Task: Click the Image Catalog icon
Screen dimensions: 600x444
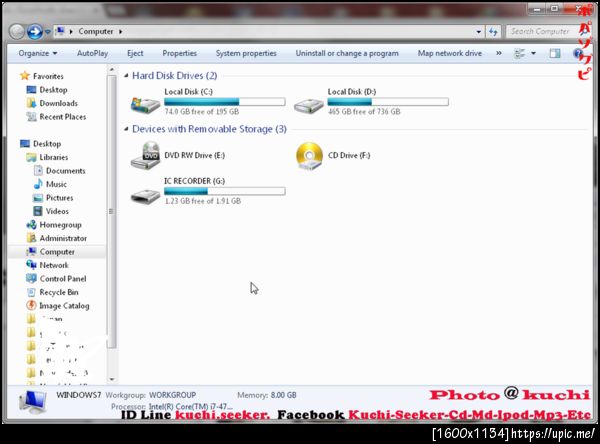Action: (31, 305)
